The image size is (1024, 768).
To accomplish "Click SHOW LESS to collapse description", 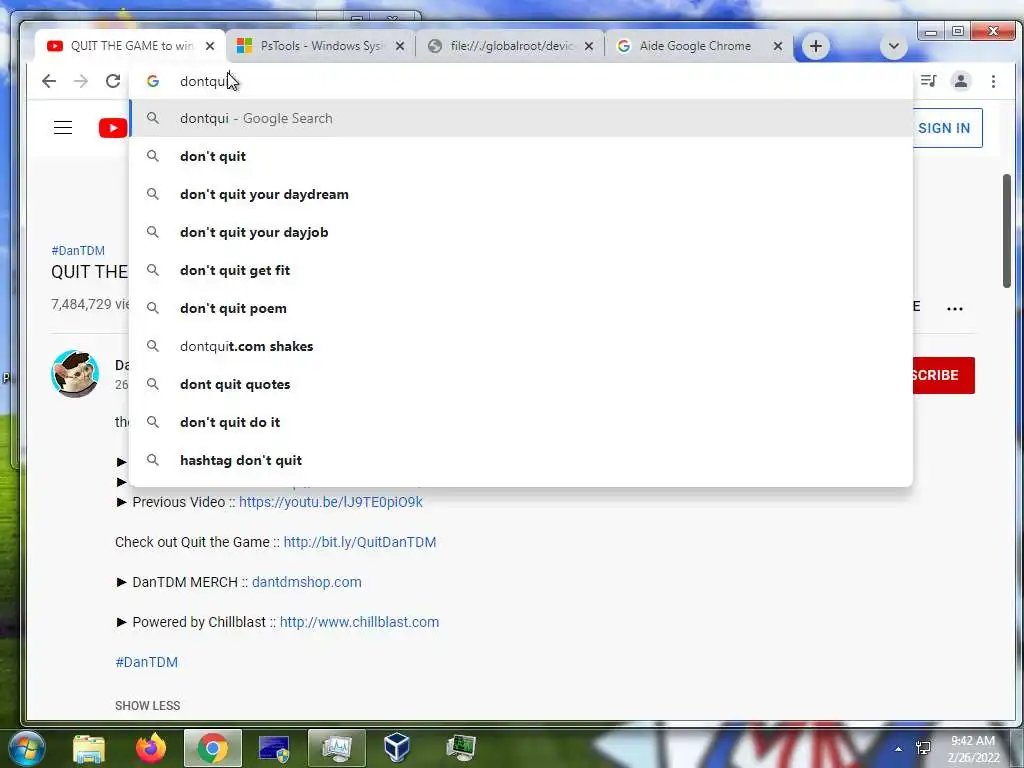I will pos(148,706).
